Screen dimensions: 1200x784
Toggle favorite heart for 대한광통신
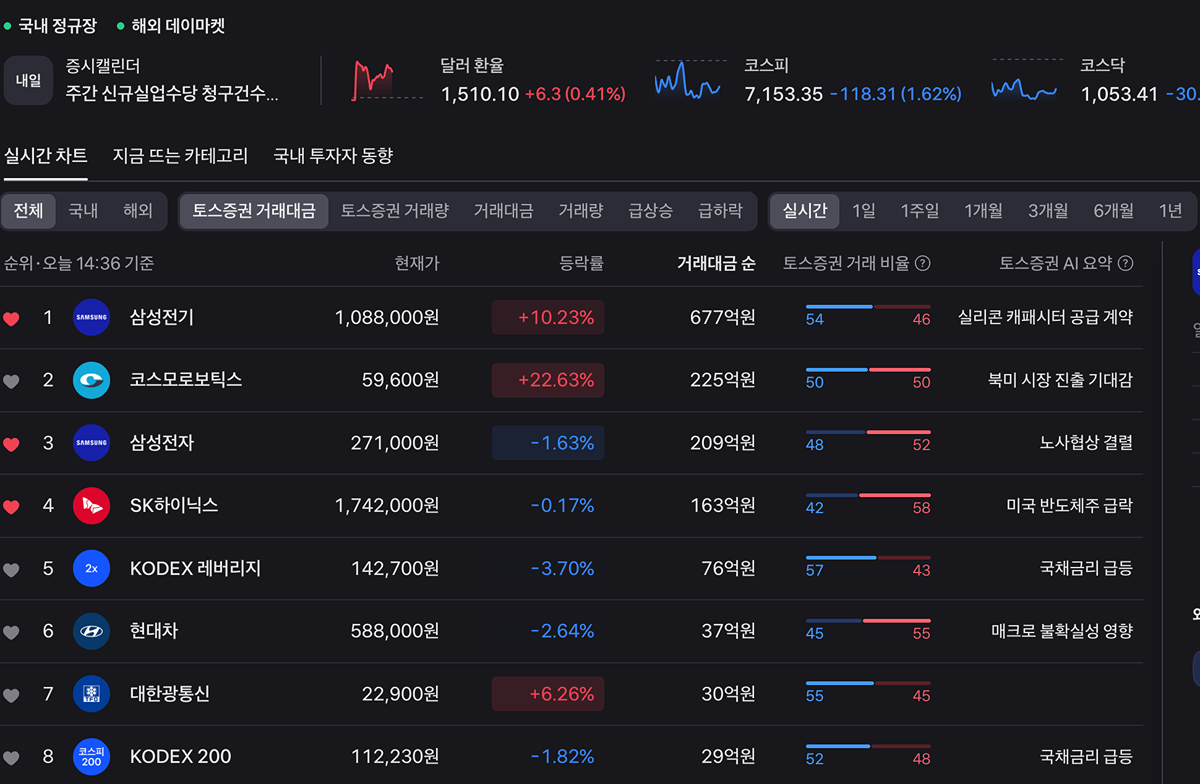coord(11,695)
